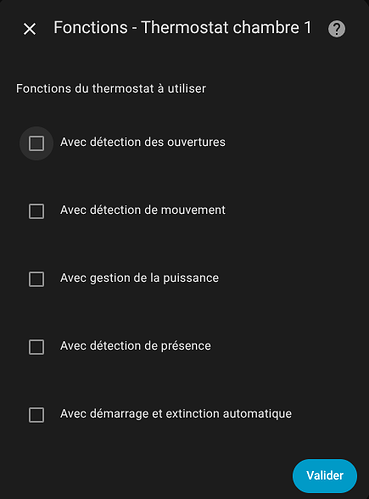The width and height of the screenshot is (369, 499).
Task: Click the 'Fonctions du thermostat à utiliser' subtitle
Action: (x=111, y=89)
